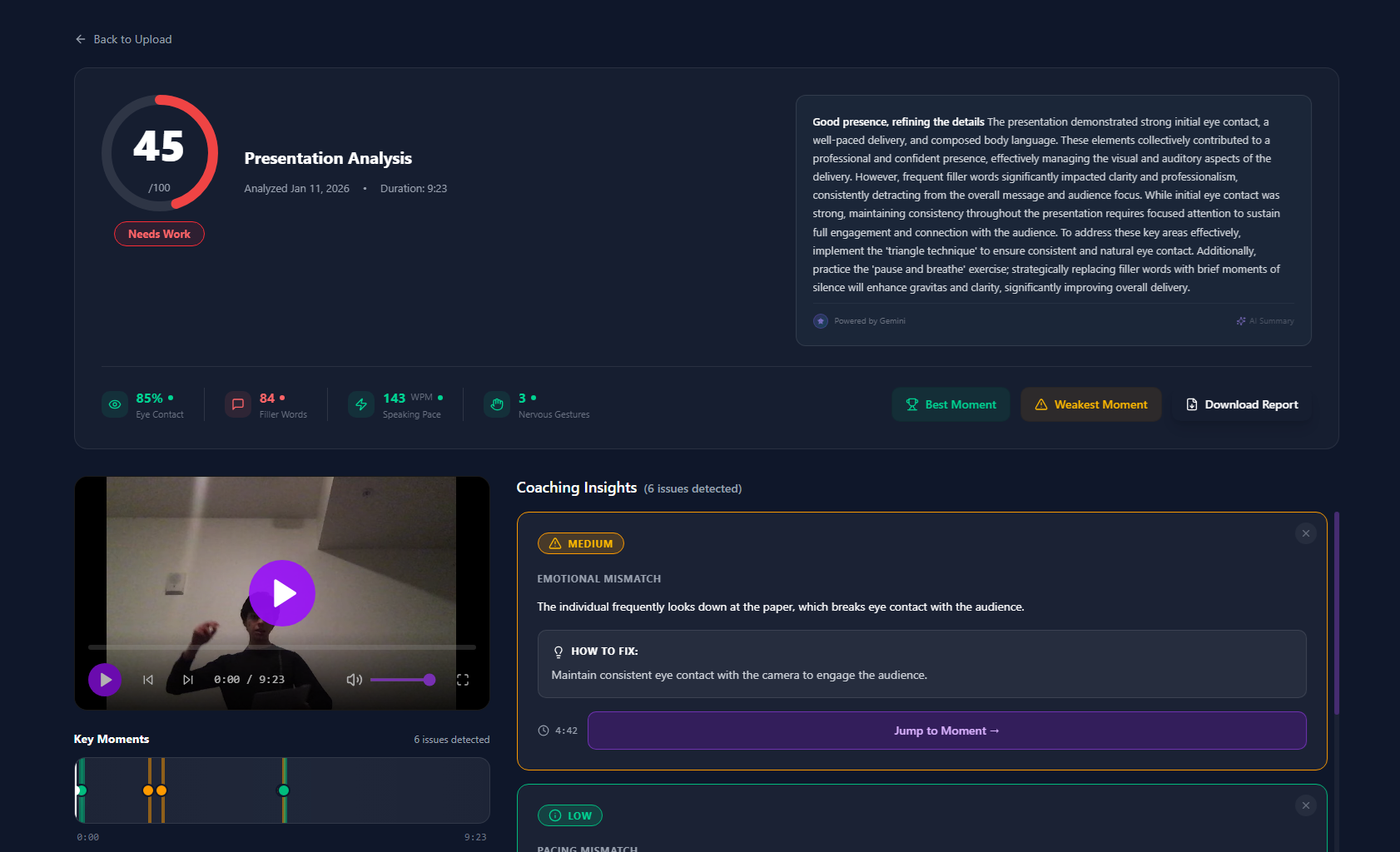Click the Powered by Gemini icon
The width and height of the screenshot is (1400, 852).
point(821,321)
